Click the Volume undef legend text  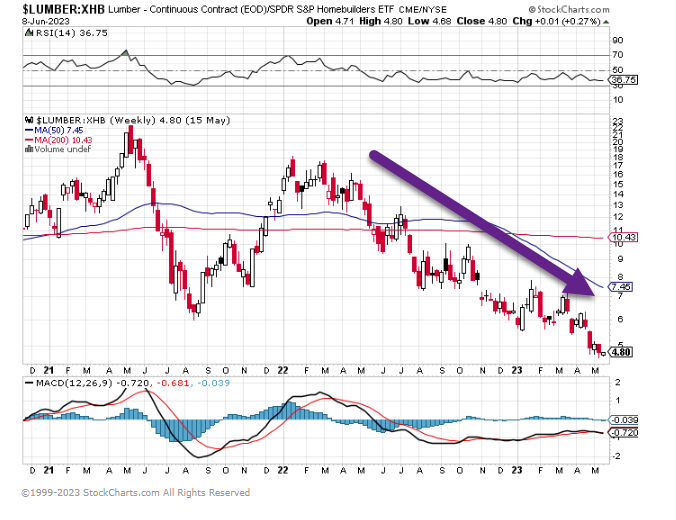pyautogui.click(x=63, y=149)
